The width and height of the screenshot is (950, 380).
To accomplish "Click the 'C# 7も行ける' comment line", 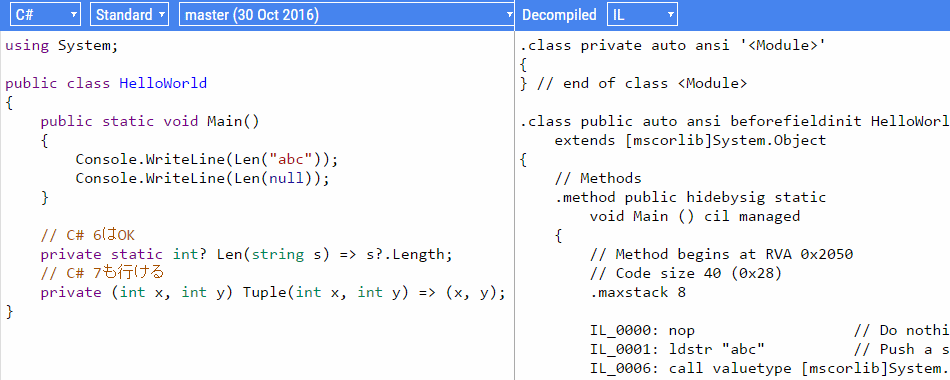I will point(102,273).
